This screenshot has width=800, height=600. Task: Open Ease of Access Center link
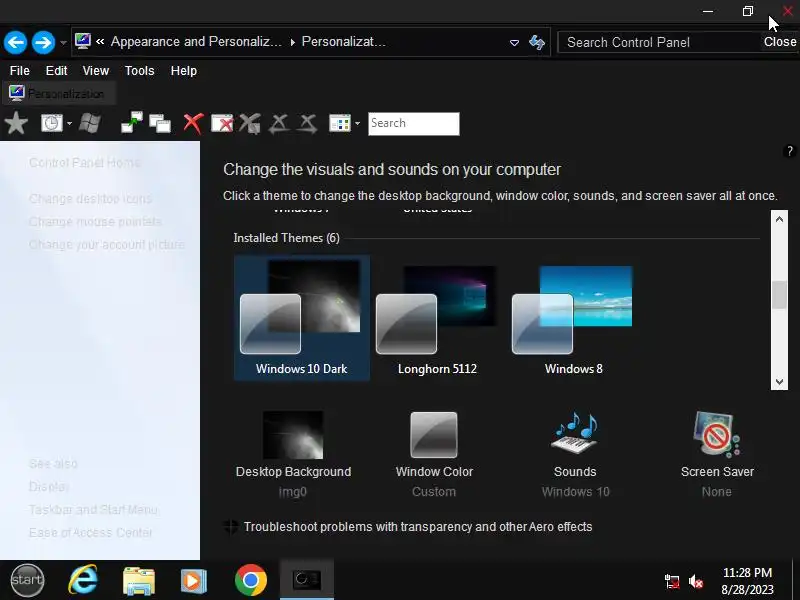(x=90, y=532)
